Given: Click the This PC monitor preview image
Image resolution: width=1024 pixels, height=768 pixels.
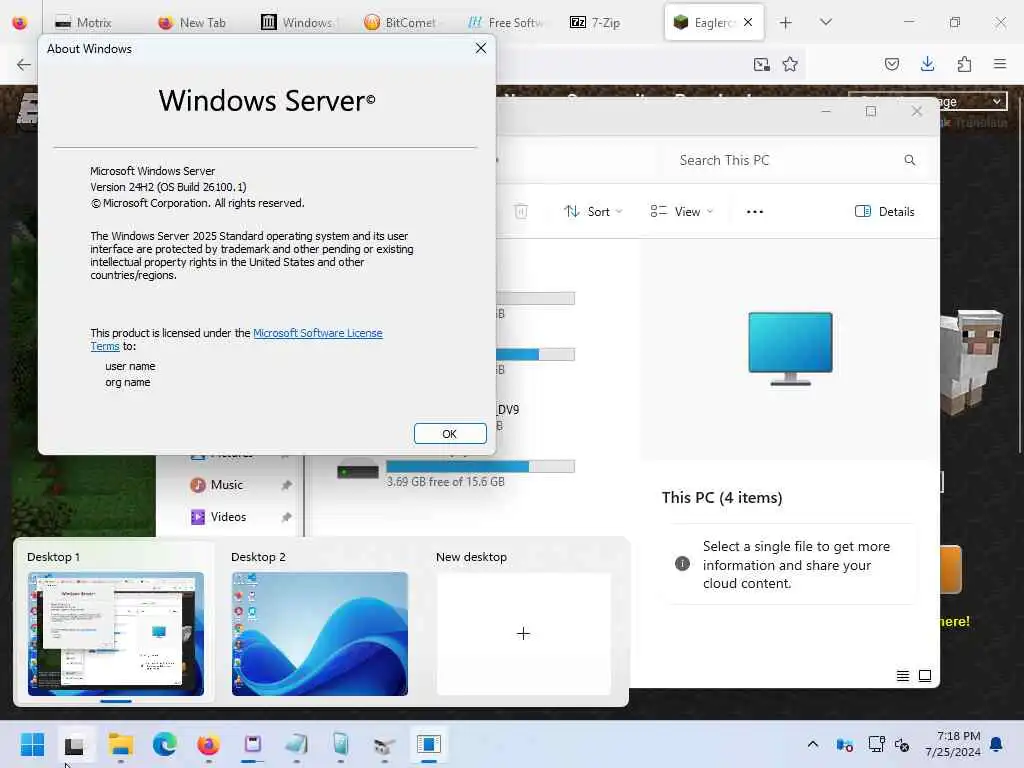Looking at the screenshot, I should 790,349.
